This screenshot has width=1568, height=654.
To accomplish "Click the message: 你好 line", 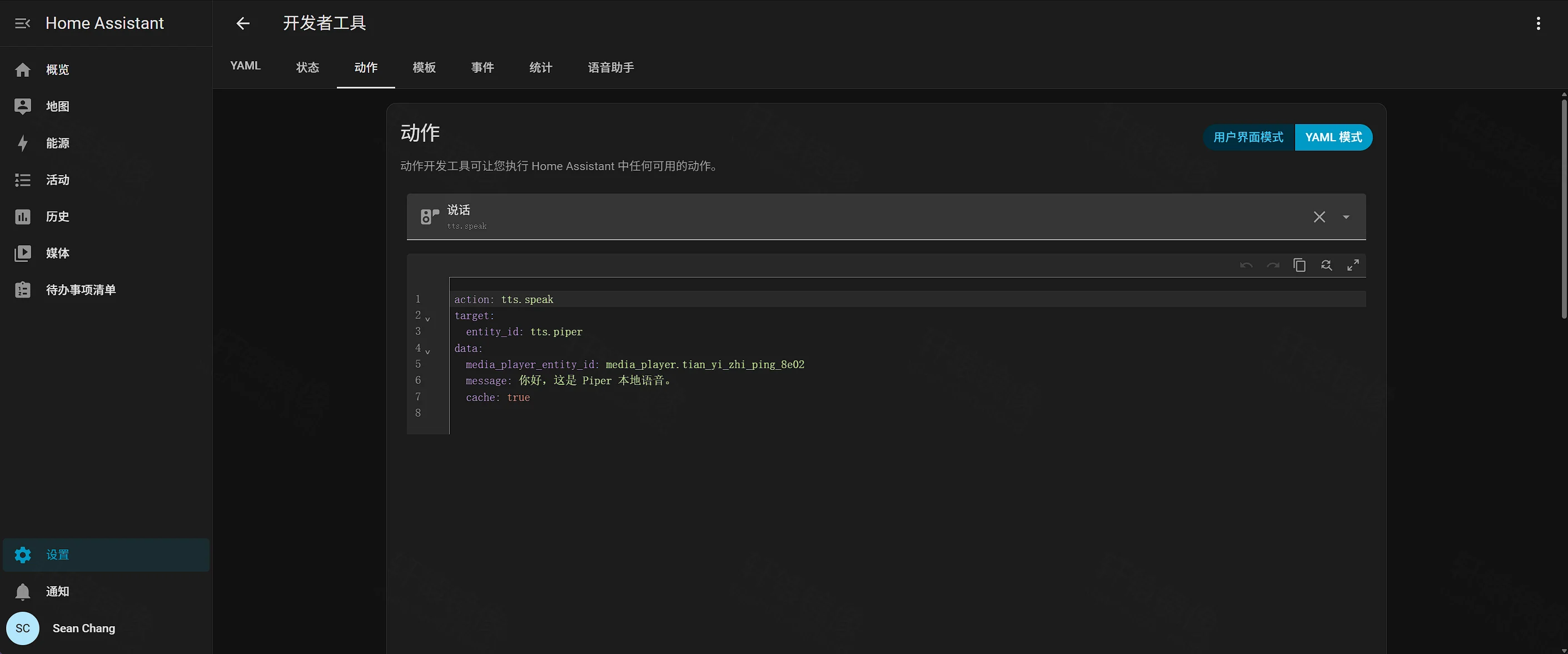I will (x=569, y=380).
